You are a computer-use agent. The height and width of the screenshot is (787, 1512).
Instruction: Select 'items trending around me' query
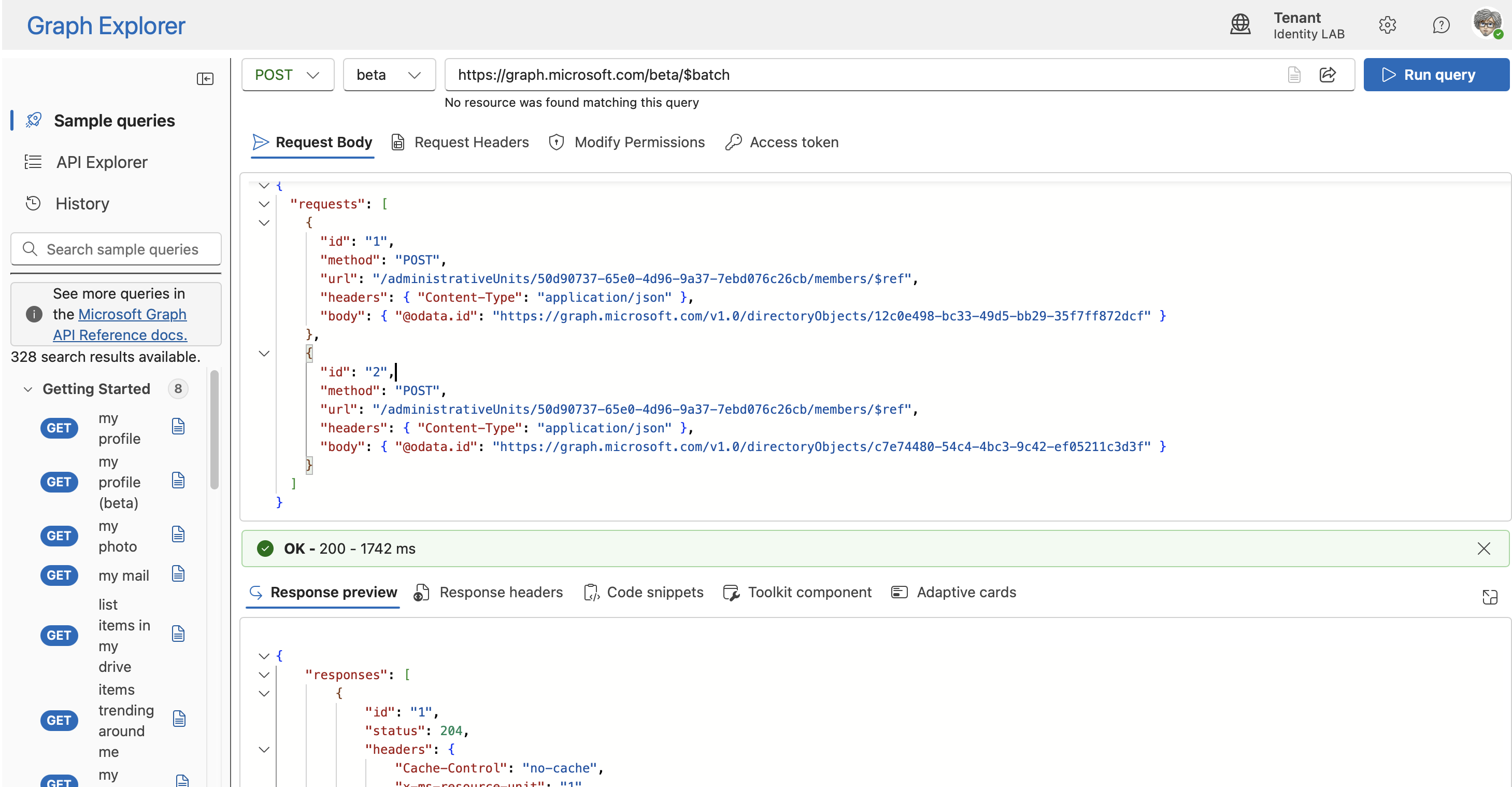126,721
